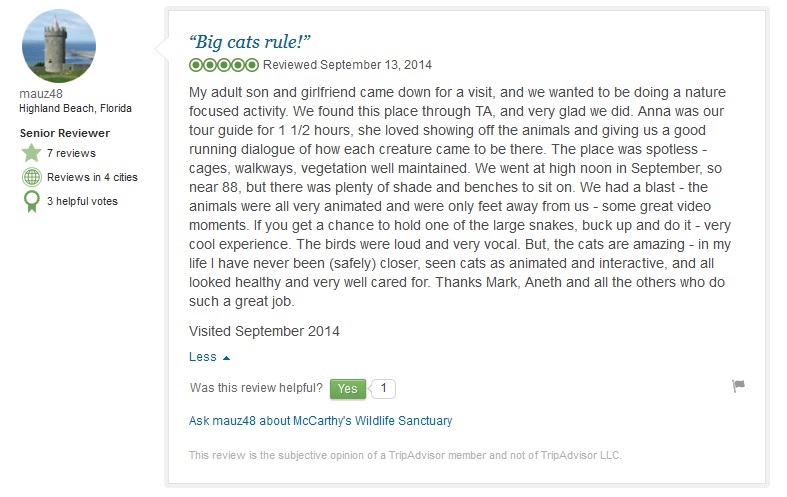Click the star icon beside 7 reviews
787x497 pixels.
[32, 153]
